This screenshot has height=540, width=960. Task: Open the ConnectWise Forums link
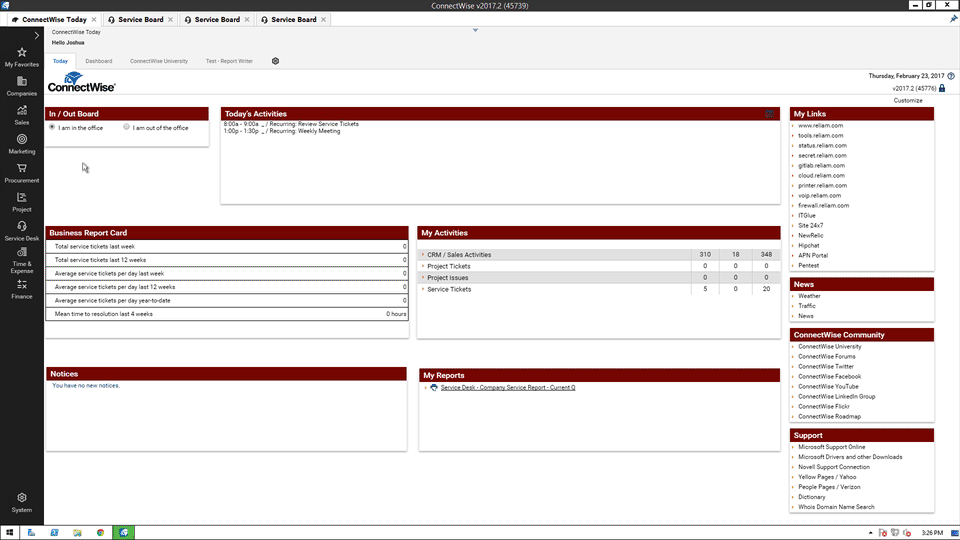827,356
